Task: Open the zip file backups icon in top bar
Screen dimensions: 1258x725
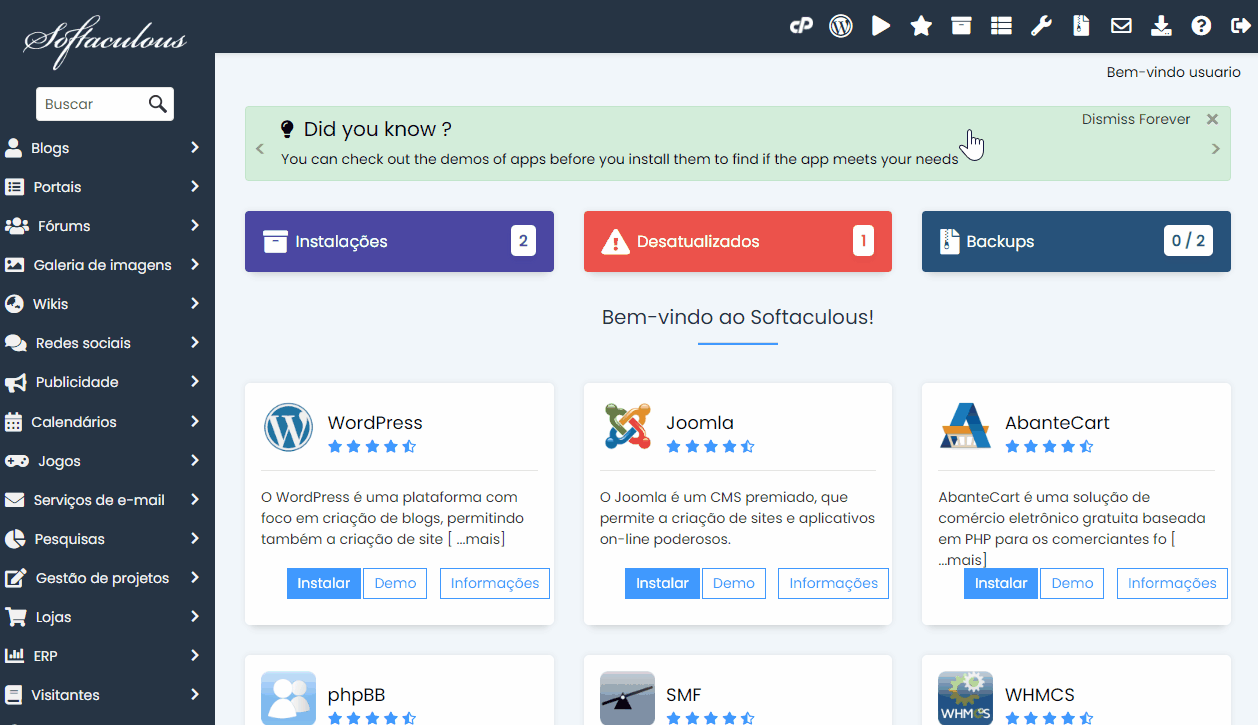Action: pyautogui.click(x=1081, y=26)
